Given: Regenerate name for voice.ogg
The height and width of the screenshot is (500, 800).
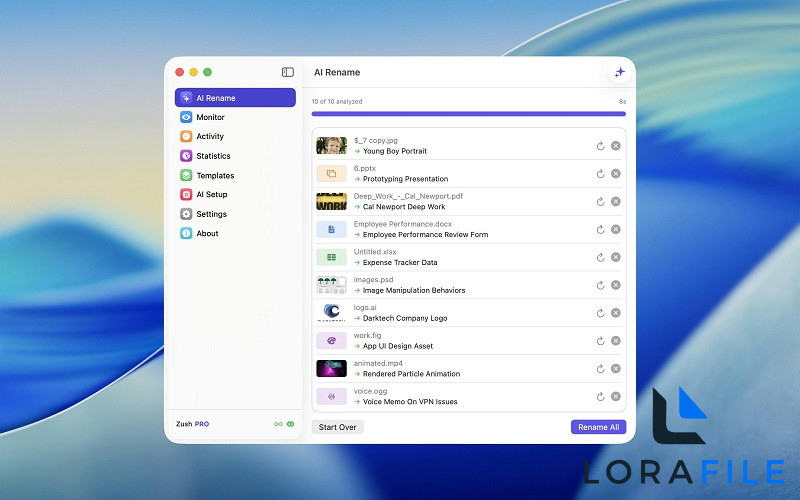Looking at the screenshot, I should coord(601,396).
